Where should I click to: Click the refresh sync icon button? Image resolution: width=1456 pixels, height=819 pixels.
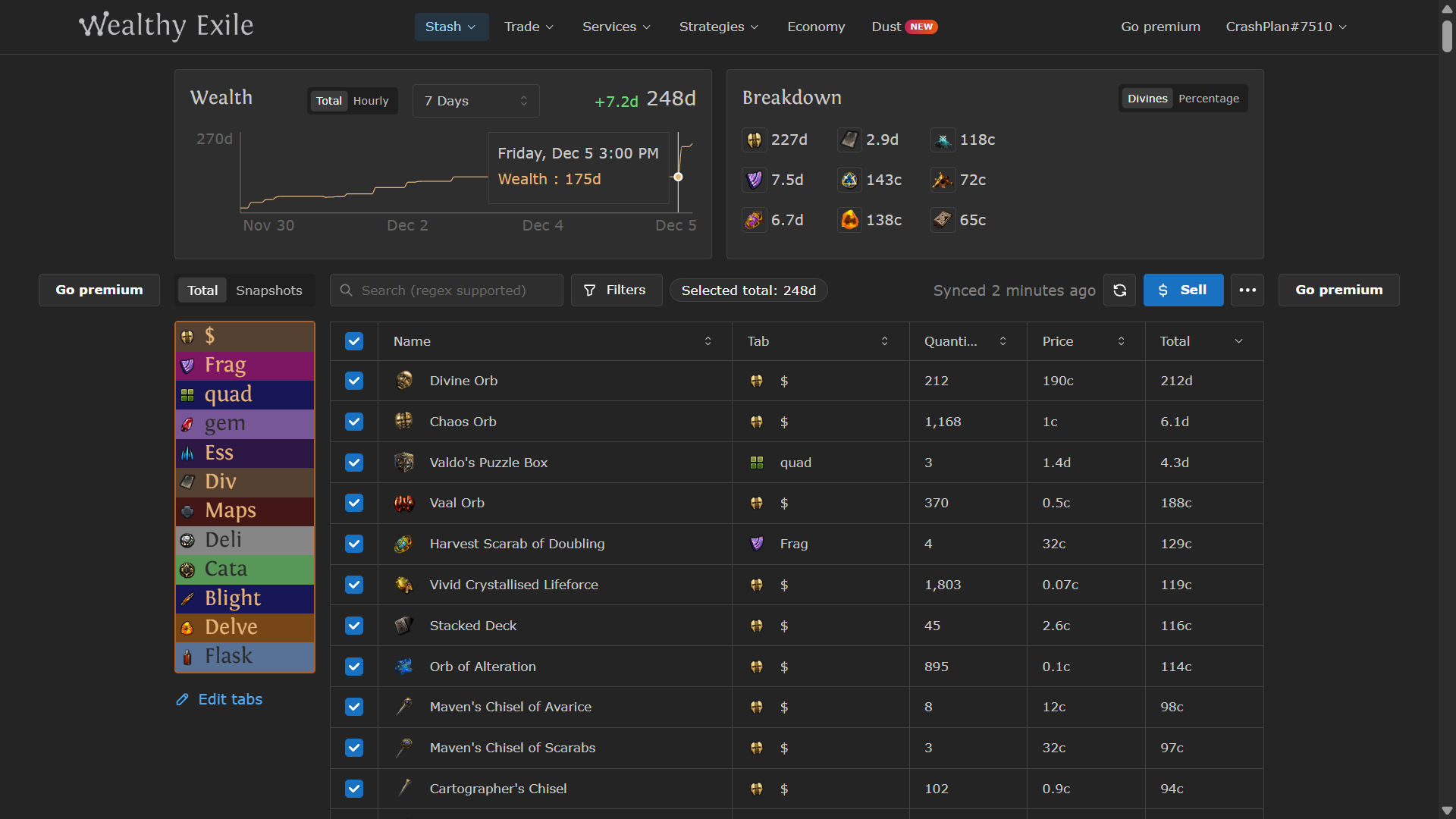pos(1119,290)
